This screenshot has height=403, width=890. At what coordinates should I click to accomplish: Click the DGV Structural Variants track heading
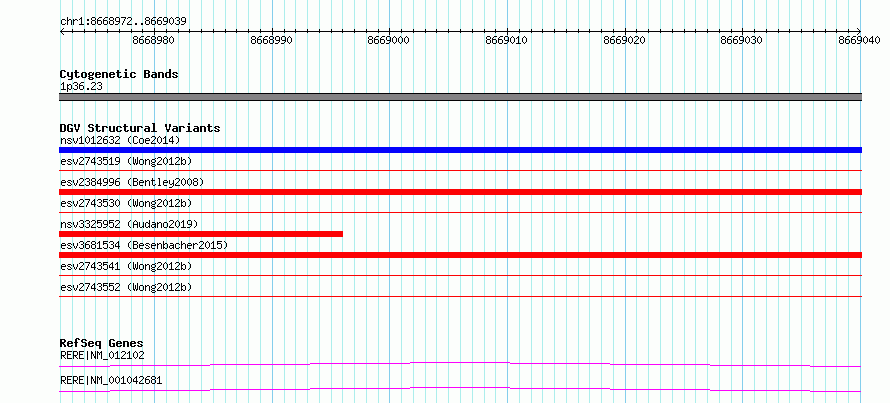[x=140, y=128]
